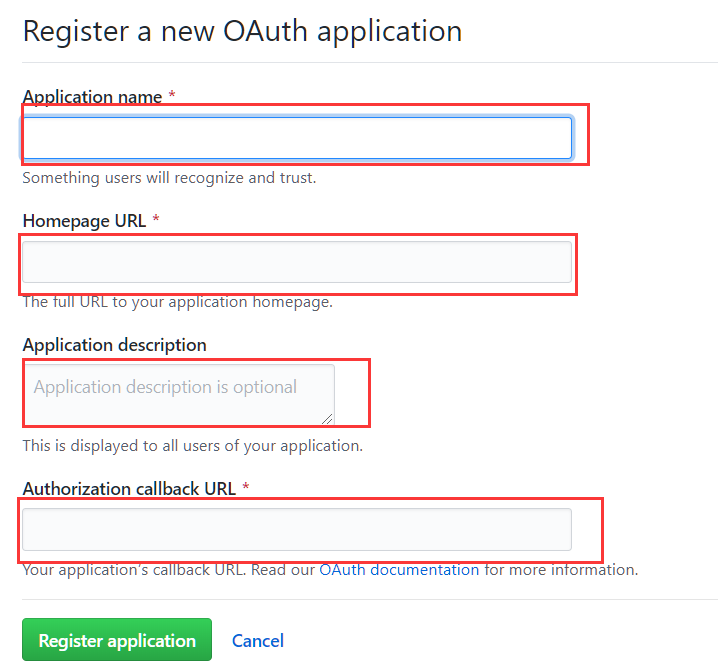Grab the description textarea resize handle
Screen dimensions: 718x672
[x=327, y=419]
